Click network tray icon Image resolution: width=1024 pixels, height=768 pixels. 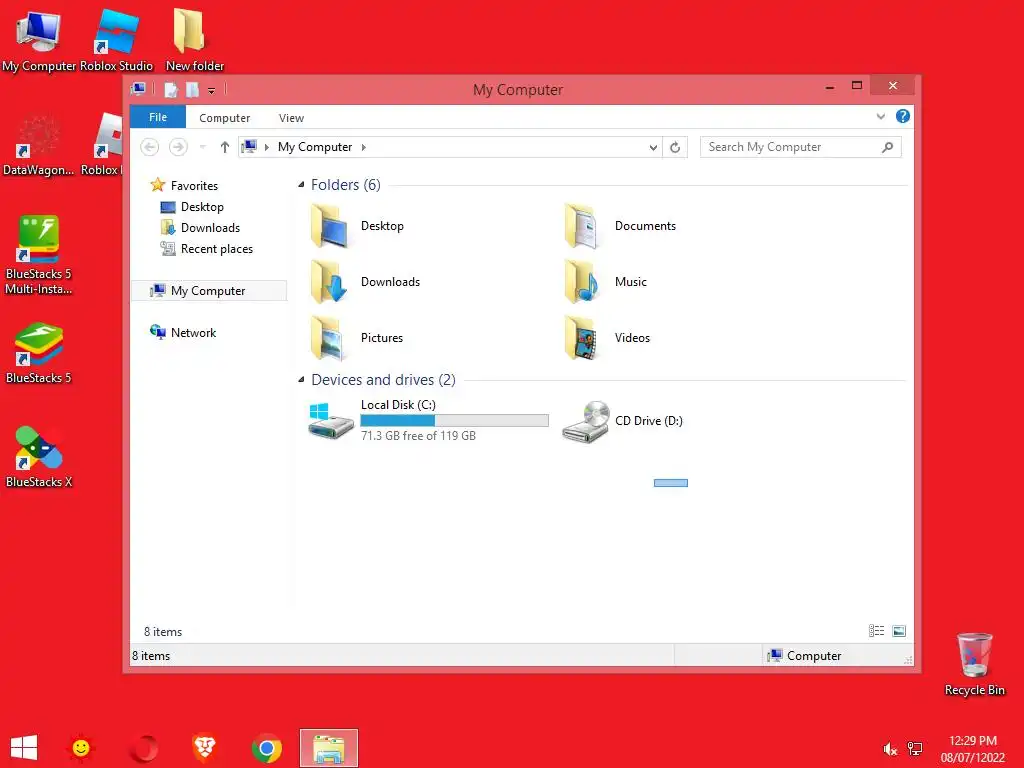click(916, 749)
